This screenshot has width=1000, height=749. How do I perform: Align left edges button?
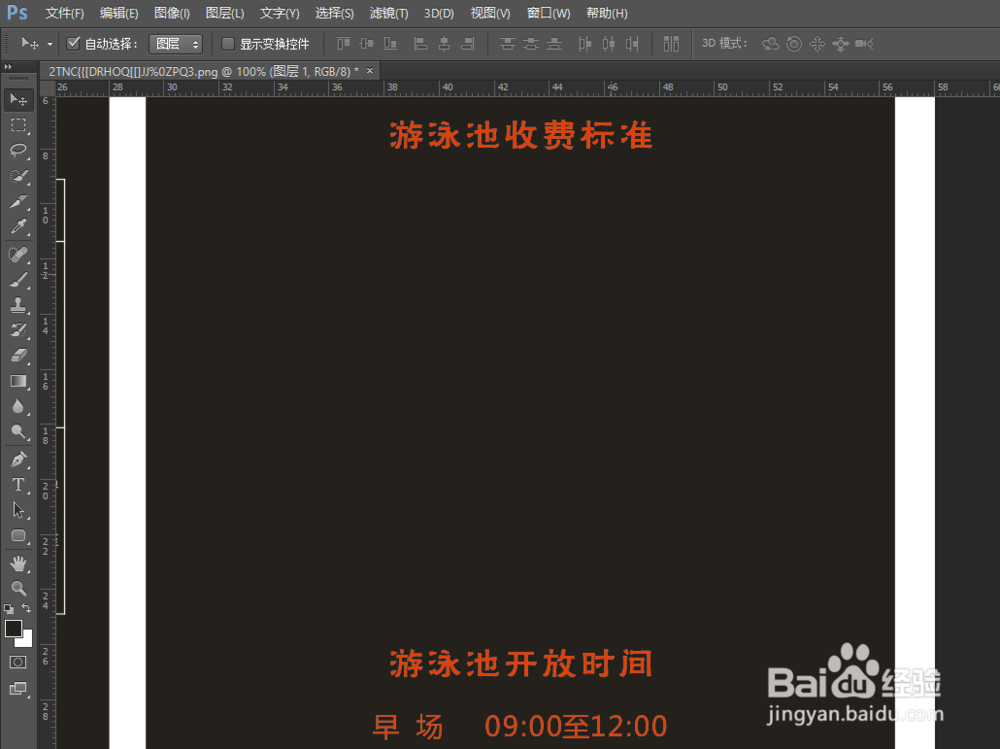[420, 43]
